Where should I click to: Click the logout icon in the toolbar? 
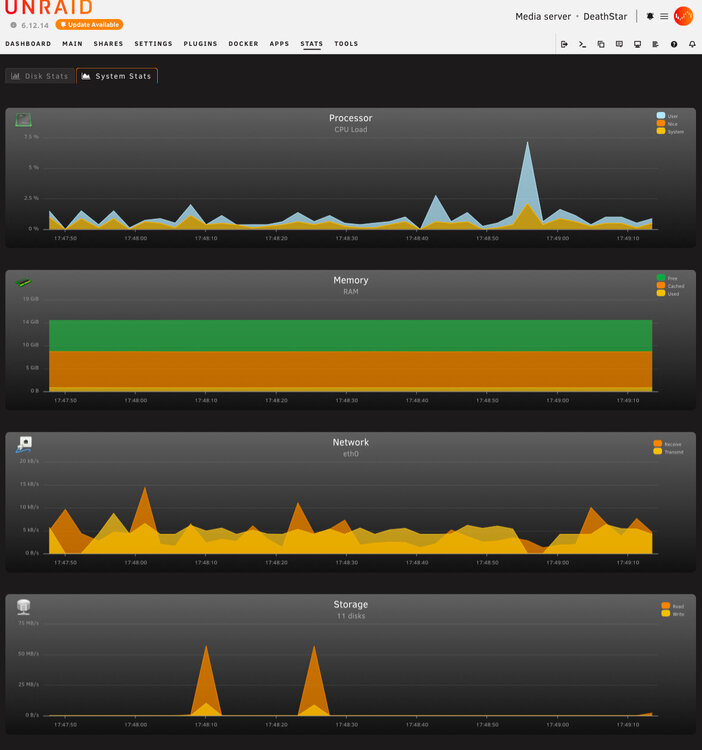(564, 44)
